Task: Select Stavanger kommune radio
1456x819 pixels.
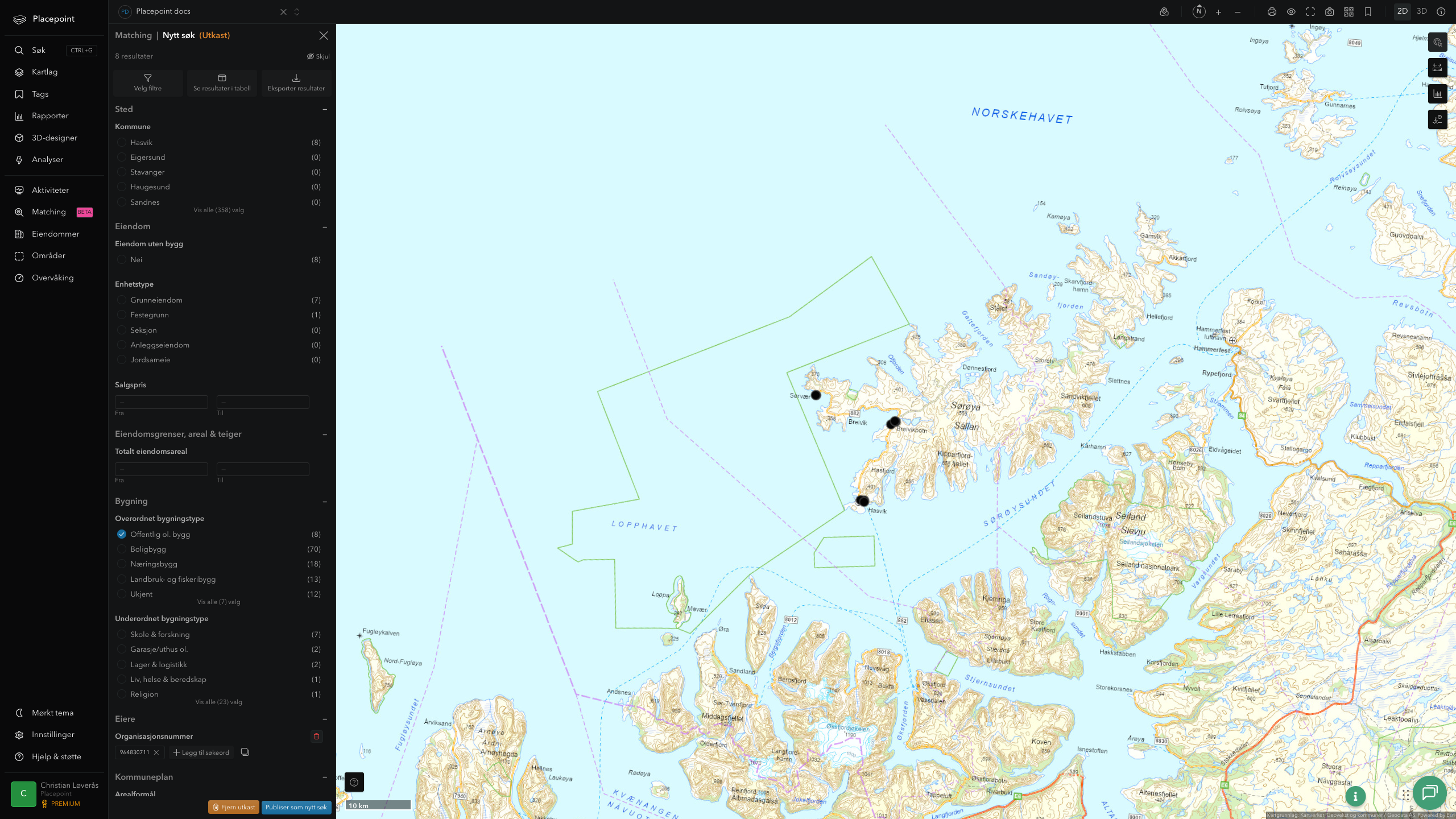Action: tap(121, 172)
